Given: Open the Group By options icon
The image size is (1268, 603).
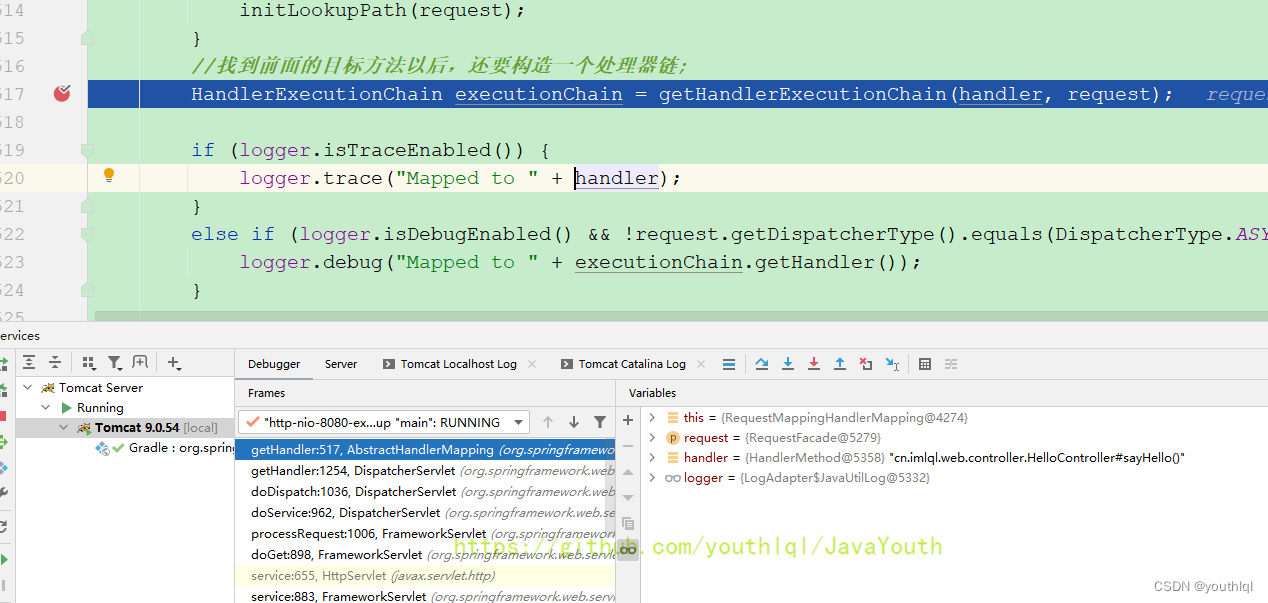Looking at the screenshot, I should click(89, 363).
